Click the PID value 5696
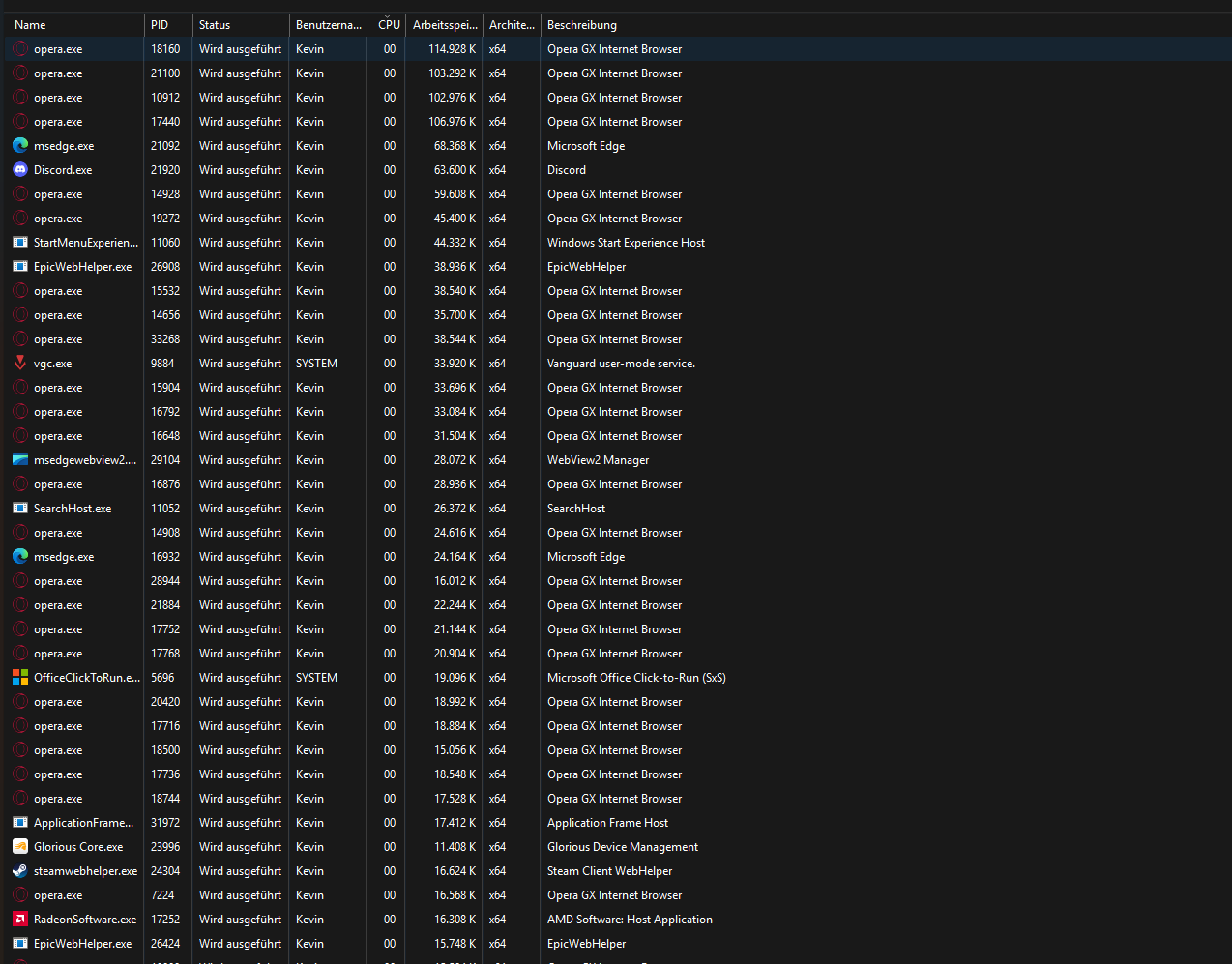 click(162, 678)
